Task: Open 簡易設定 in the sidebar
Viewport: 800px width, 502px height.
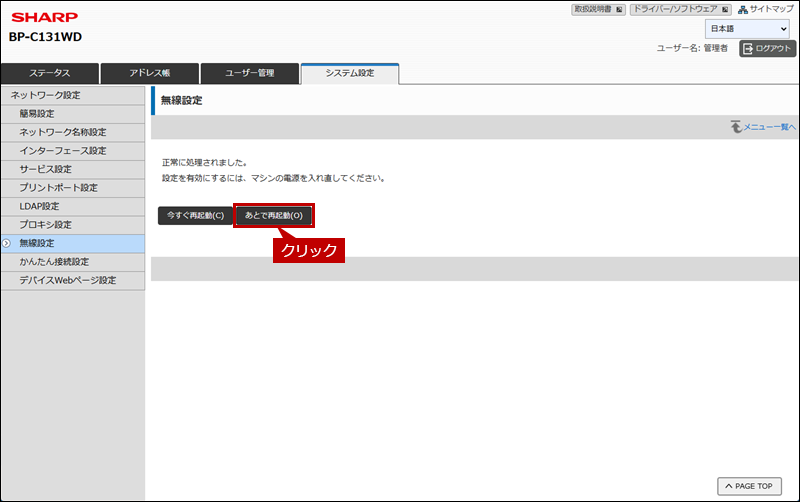Action: [x=73, y=114]
